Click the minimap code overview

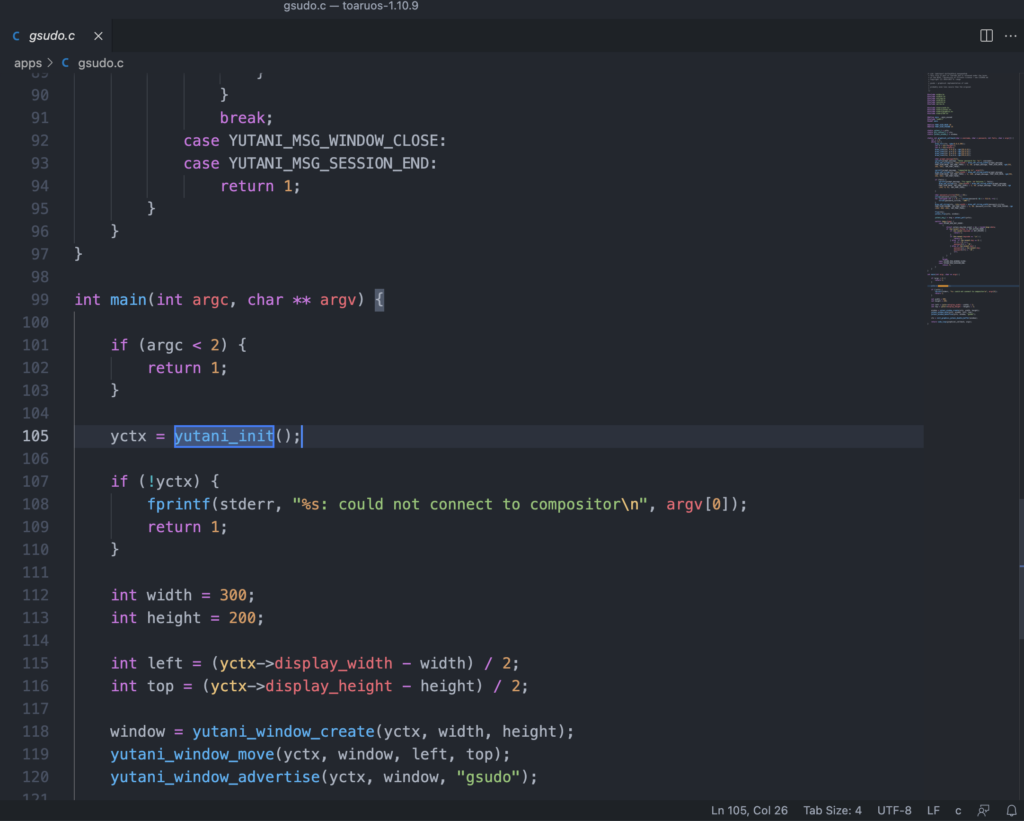(x=970, y=199)
